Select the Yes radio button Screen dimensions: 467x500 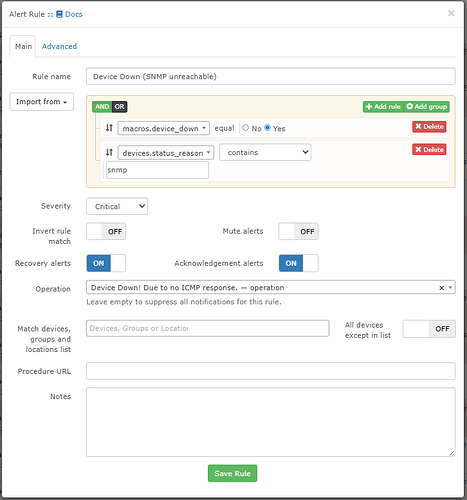[267, 128]
